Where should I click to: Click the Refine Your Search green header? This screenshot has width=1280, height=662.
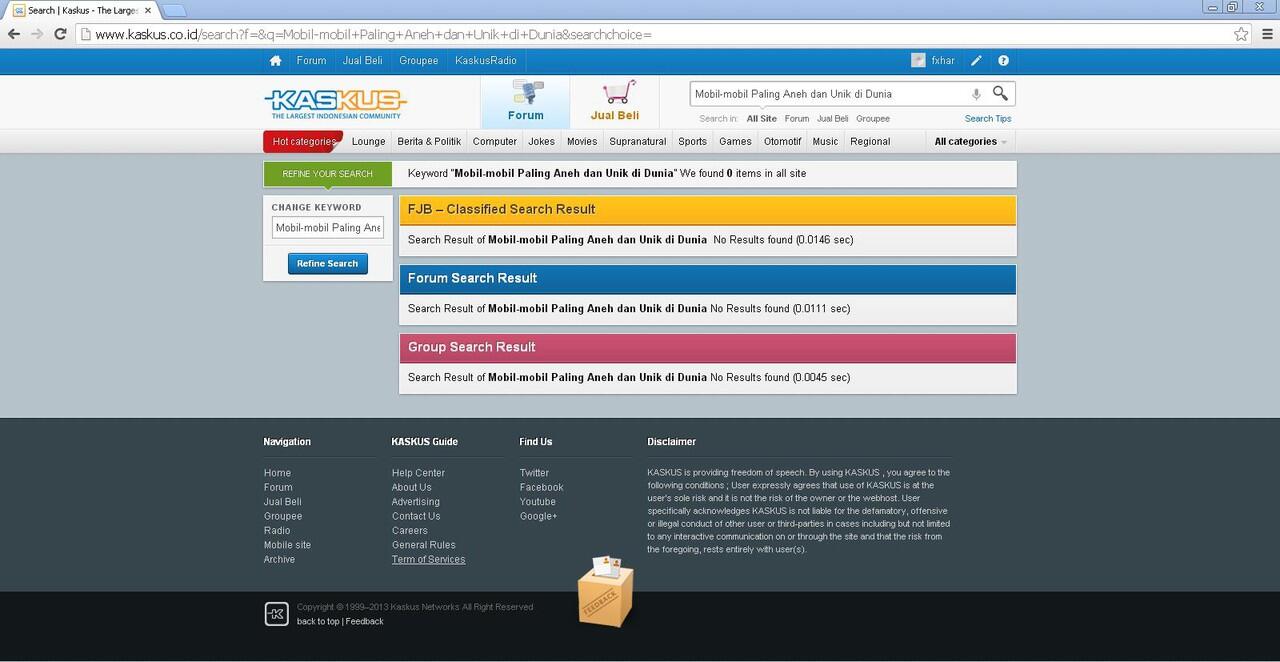[x=328, y=174]
